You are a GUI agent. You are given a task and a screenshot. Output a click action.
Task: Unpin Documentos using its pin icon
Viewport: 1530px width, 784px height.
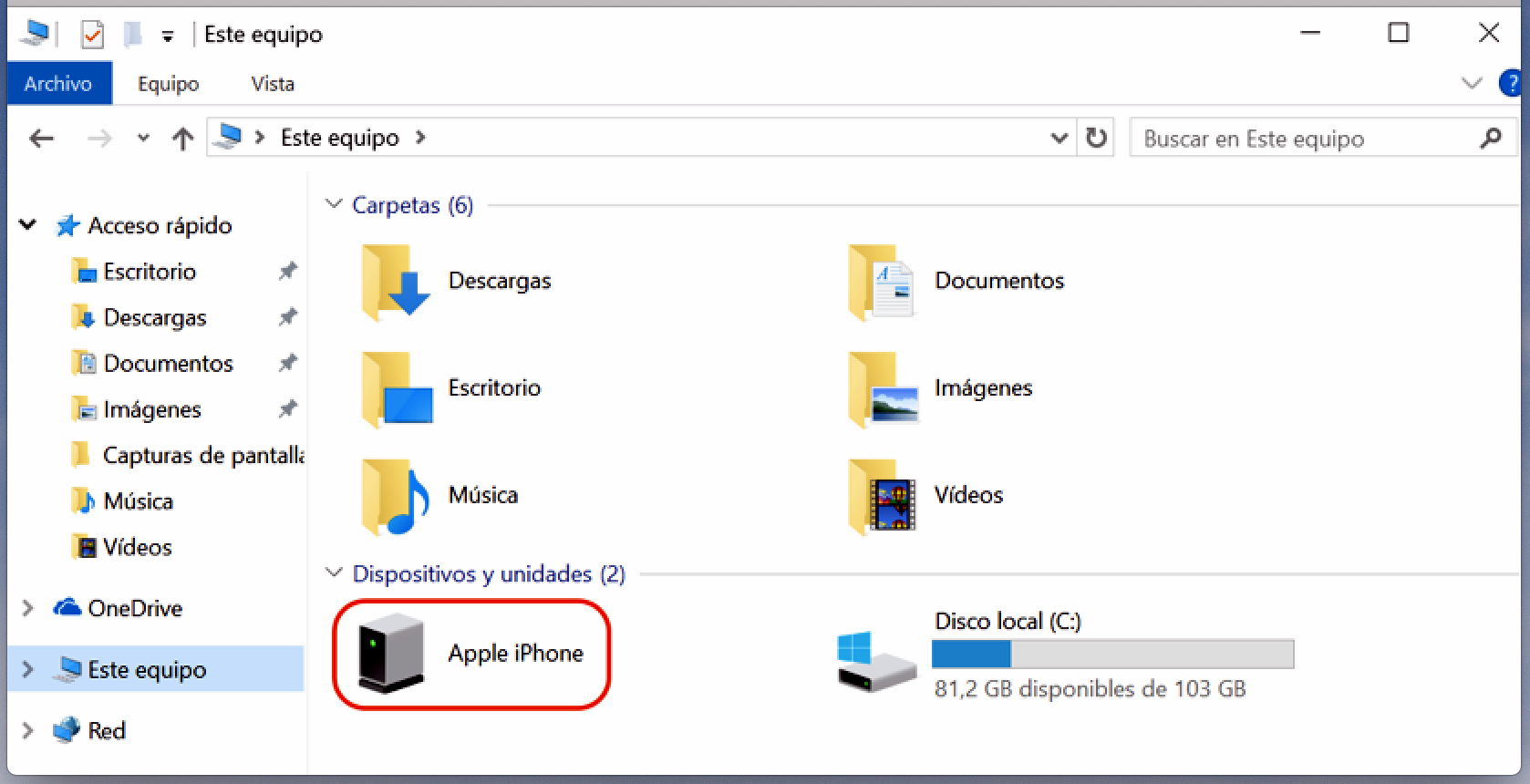click(x=288, y=363)
